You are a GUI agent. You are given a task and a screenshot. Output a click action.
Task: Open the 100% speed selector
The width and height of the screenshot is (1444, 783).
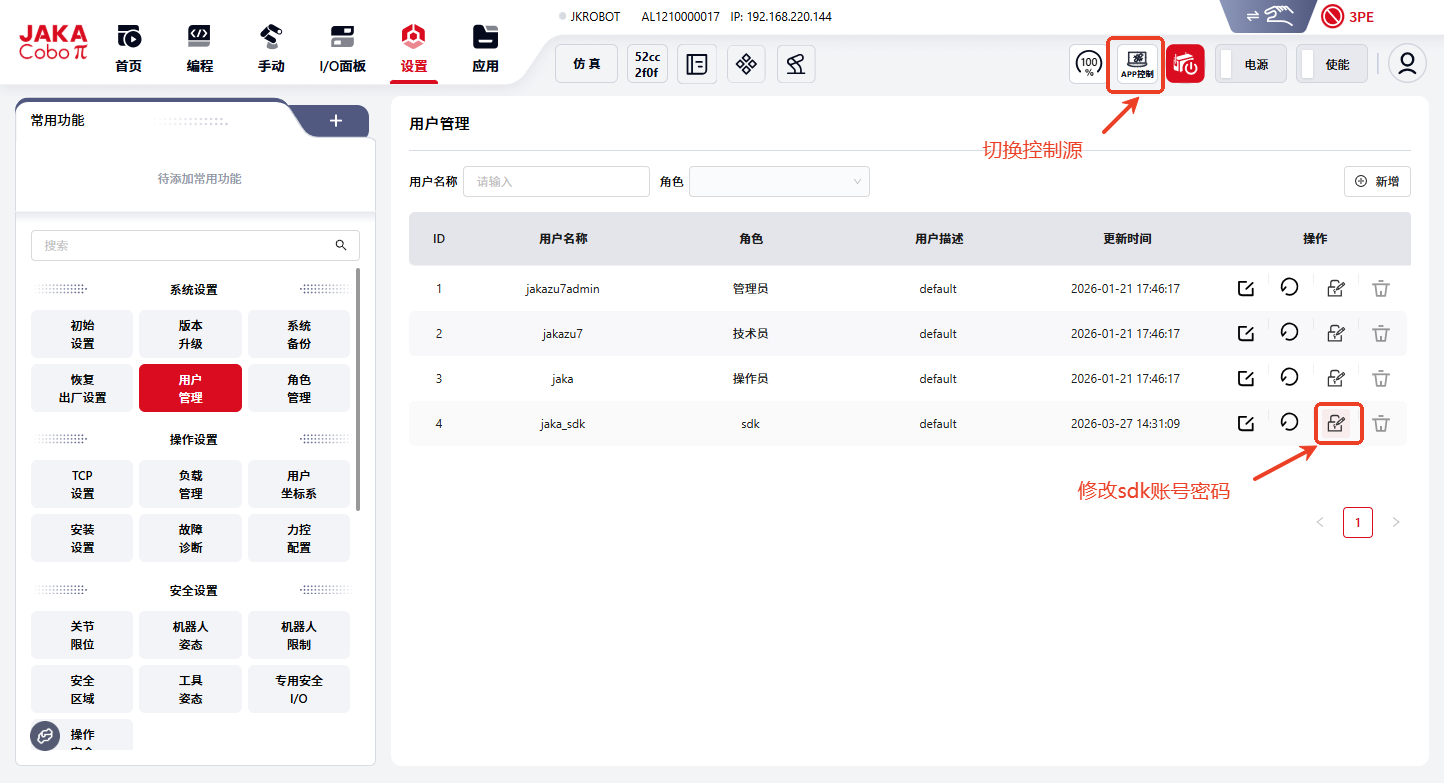[x=1088, y=65]
